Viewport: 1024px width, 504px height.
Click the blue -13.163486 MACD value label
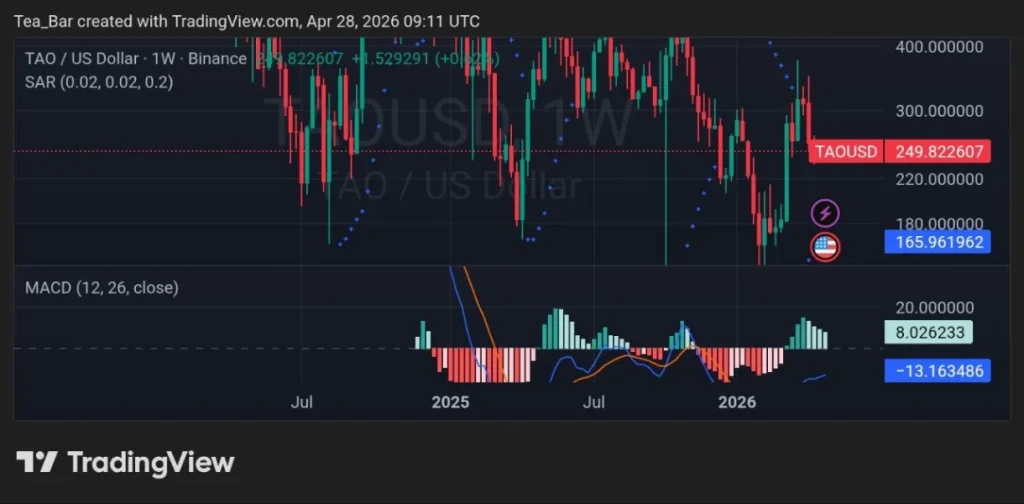click(x=936, y=371)
